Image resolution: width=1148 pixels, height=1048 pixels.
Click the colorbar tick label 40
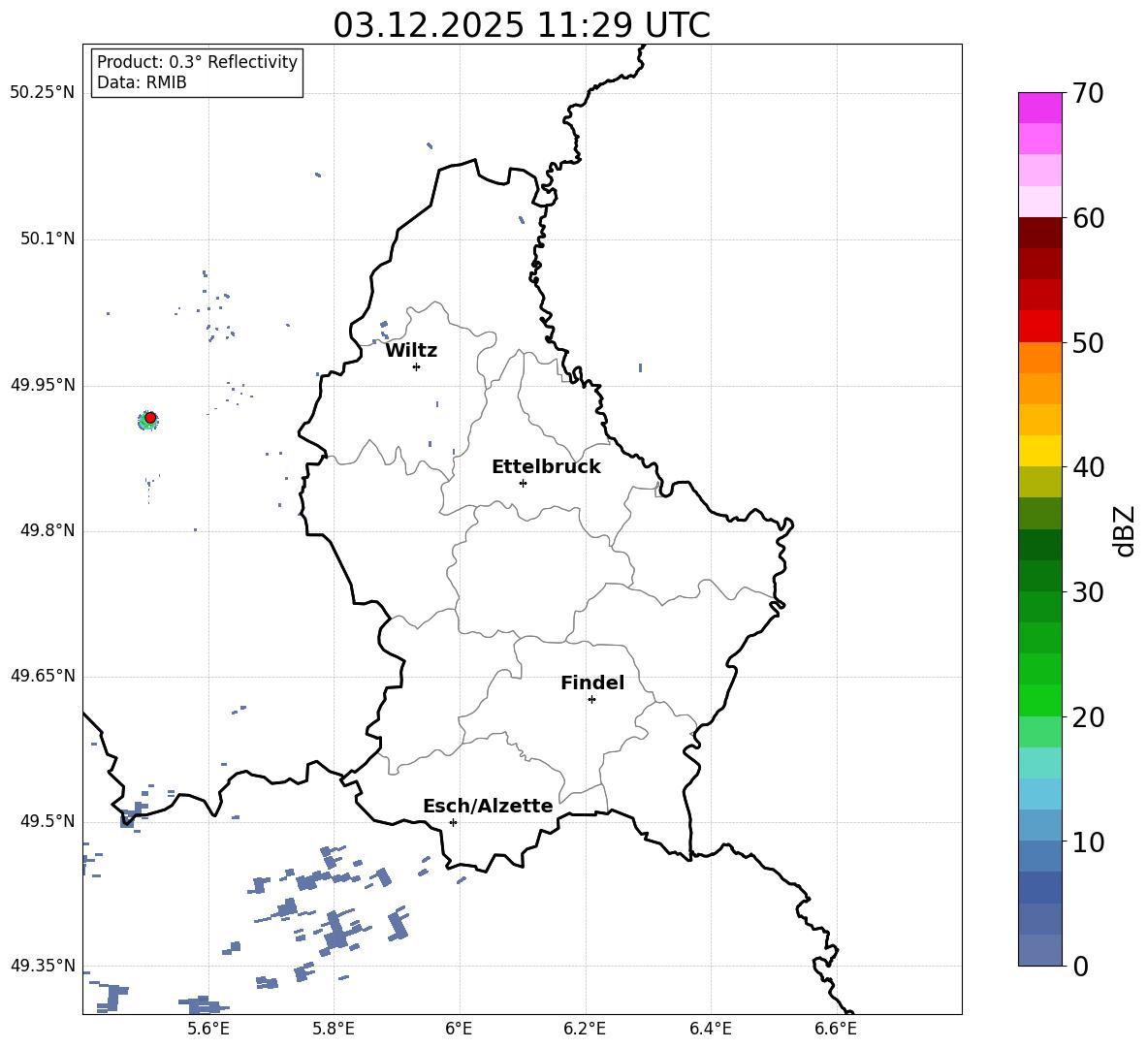[1088, 467]
